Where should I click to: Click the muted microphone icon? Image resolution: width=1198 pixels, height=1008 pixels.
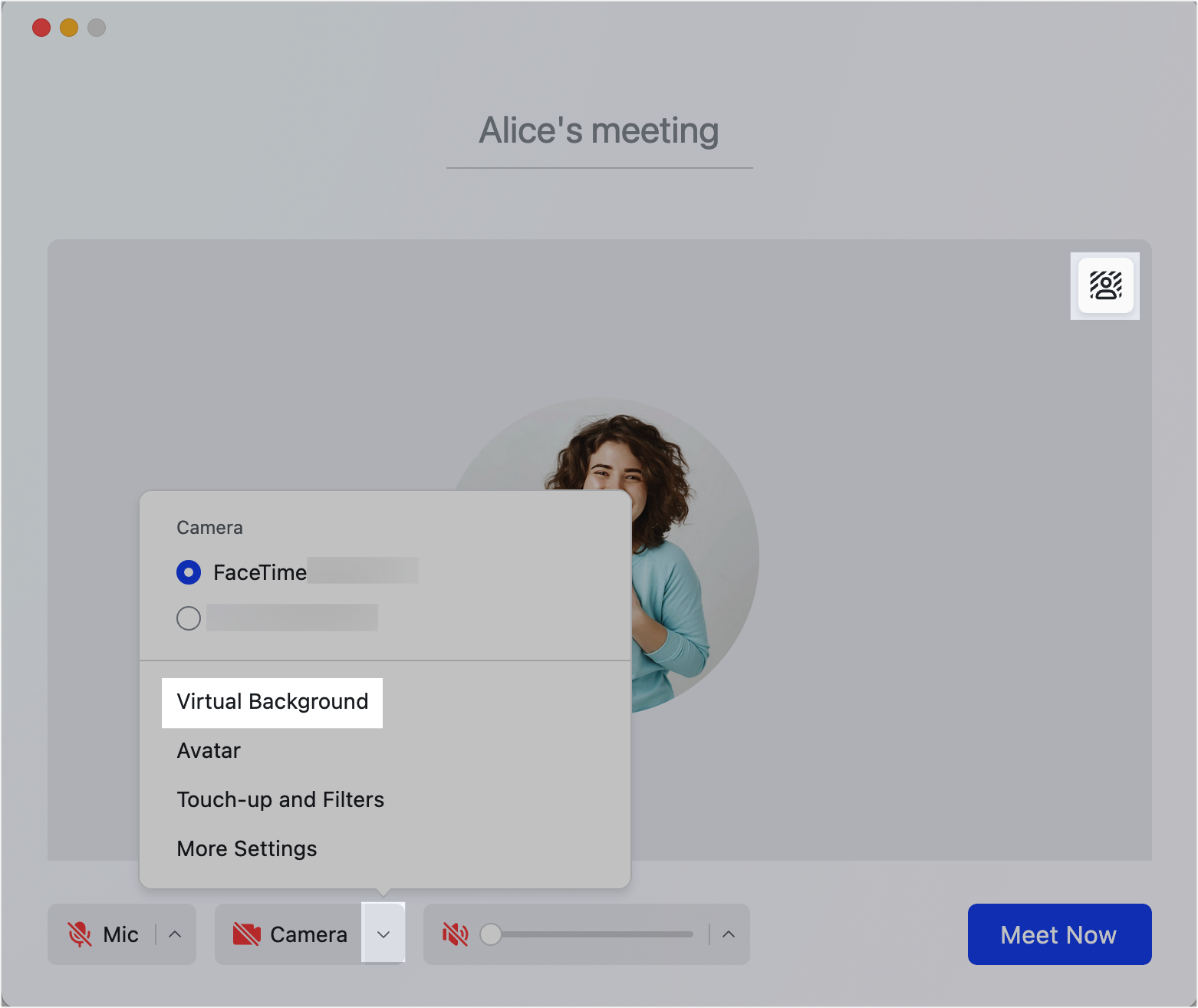coord(80,934)
